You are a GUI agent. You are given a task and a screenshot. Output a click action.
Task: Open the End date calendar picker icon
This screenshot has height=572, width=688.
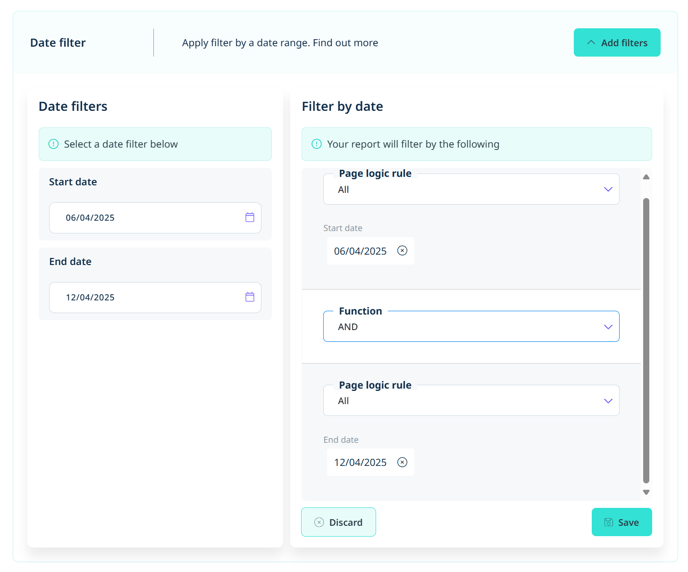click(249, 297)
